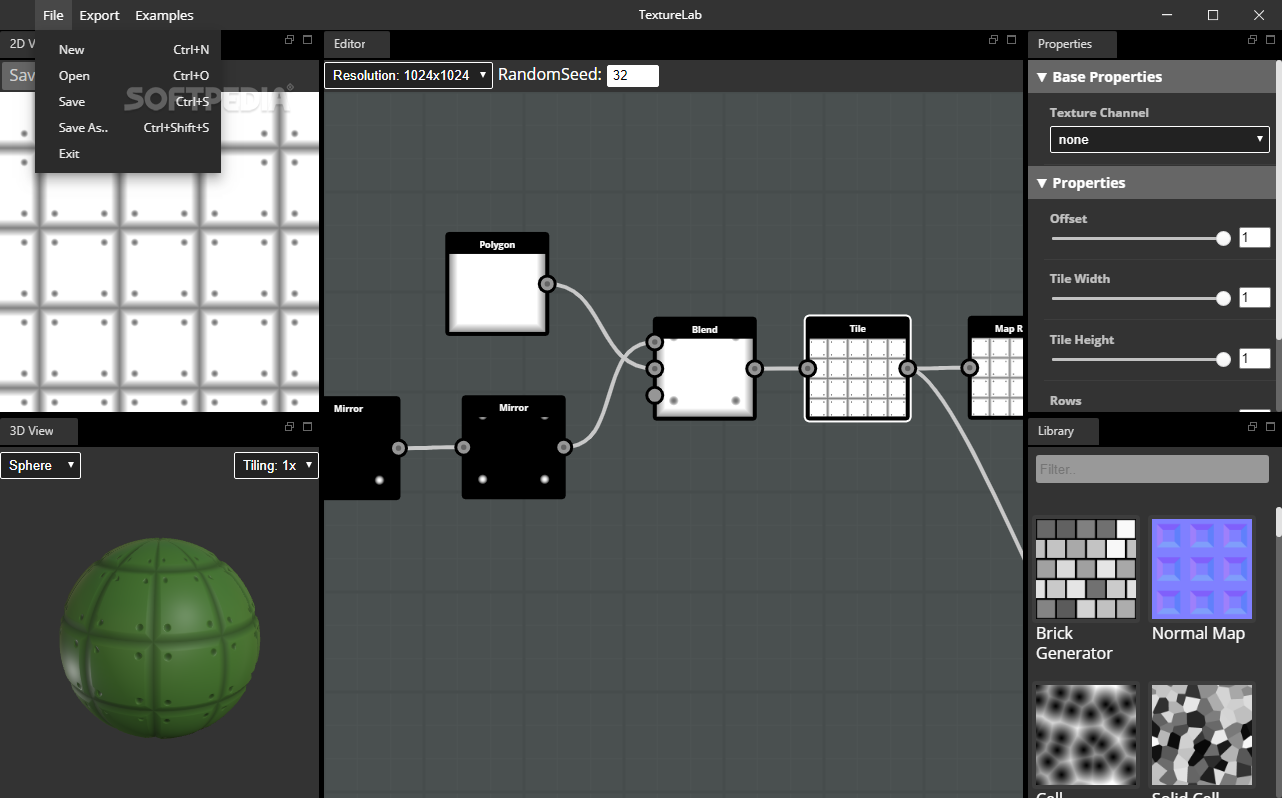Pop out the 3D View panel
The image size is (1282, 798).
[290, 427]
